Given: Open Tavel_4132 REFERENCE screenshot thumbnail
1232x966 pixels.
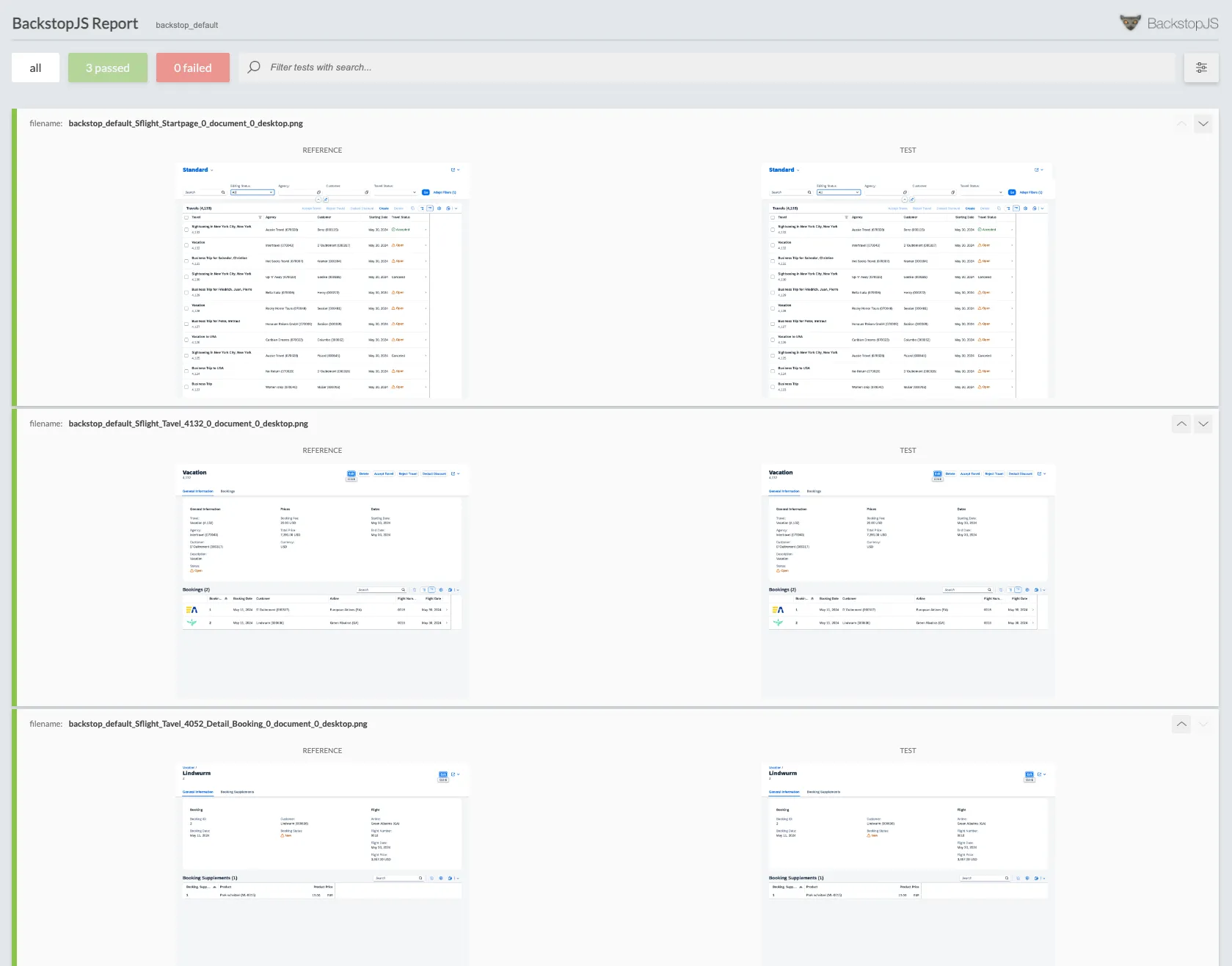Looking at the screenshot, I should click(x=322, y=580).
